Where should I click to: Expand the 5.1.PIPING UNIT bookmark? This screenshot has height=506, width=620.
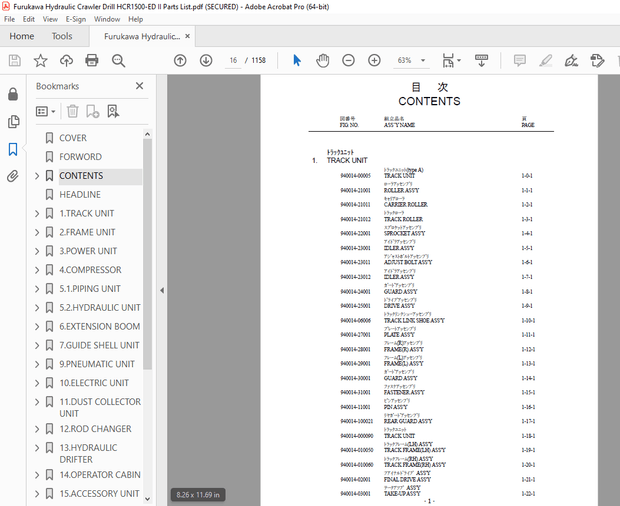pos(37,289)
